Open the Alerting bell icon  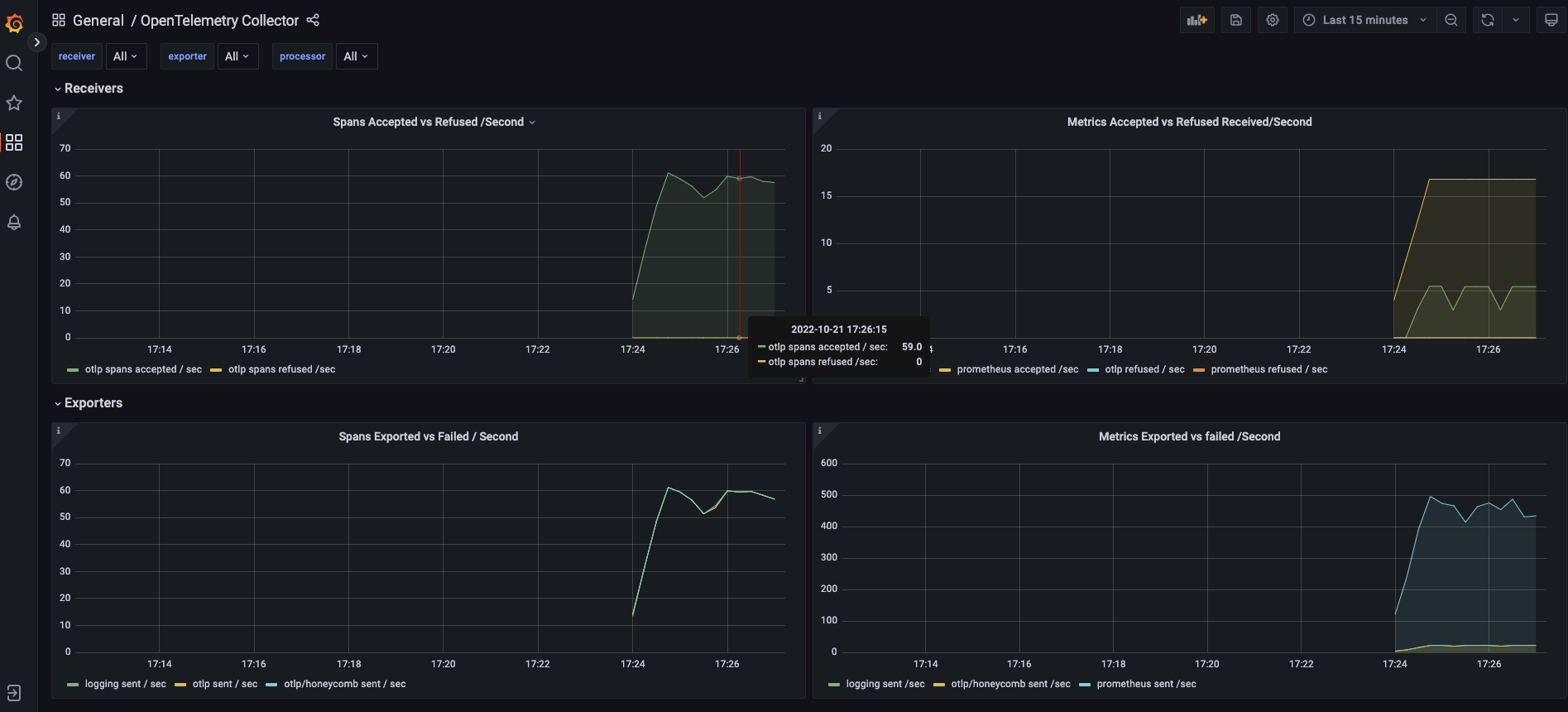click(14, 222)
